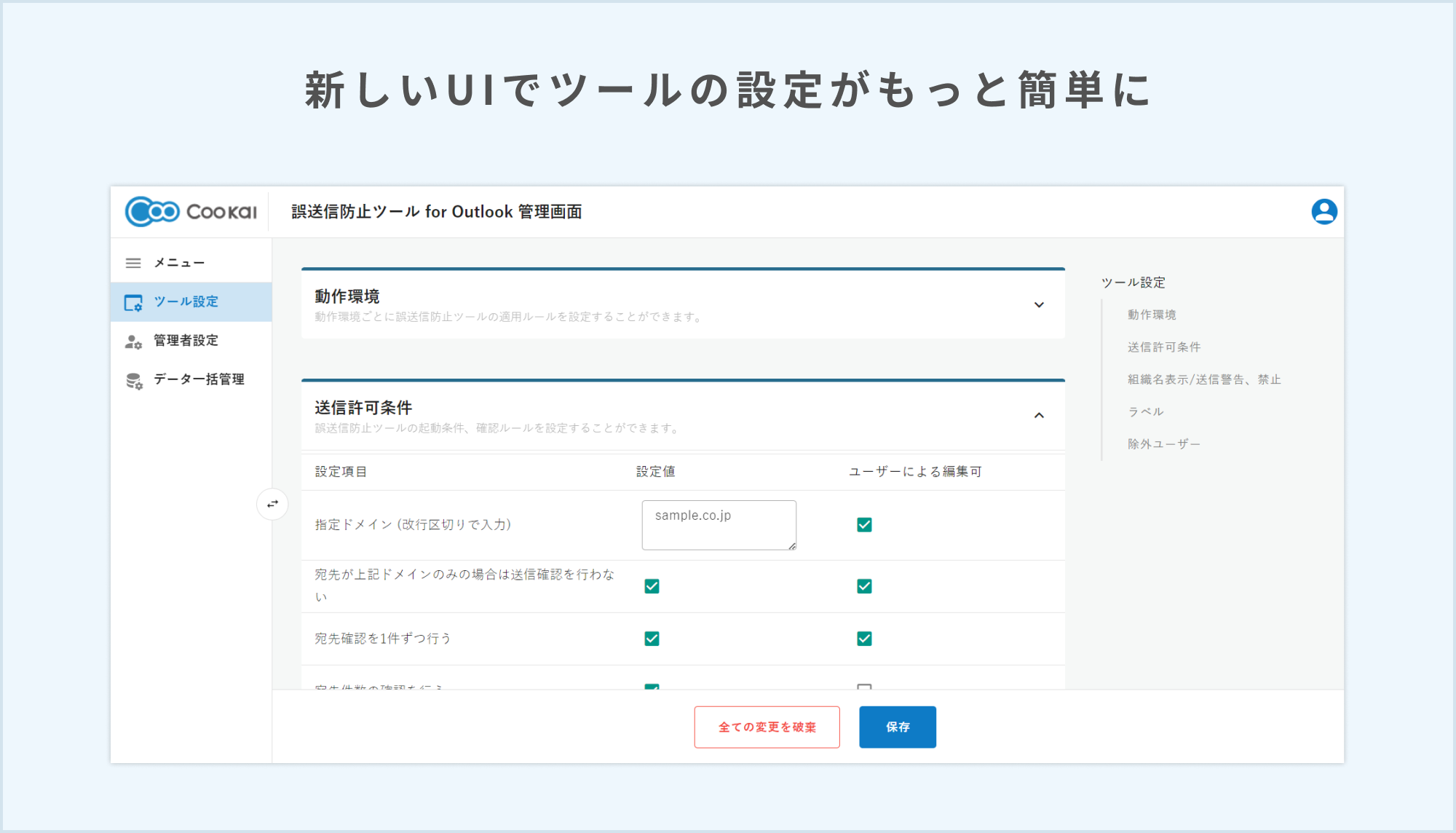
Task: Click 全ての変更を破棄 button
Action: 767,727
